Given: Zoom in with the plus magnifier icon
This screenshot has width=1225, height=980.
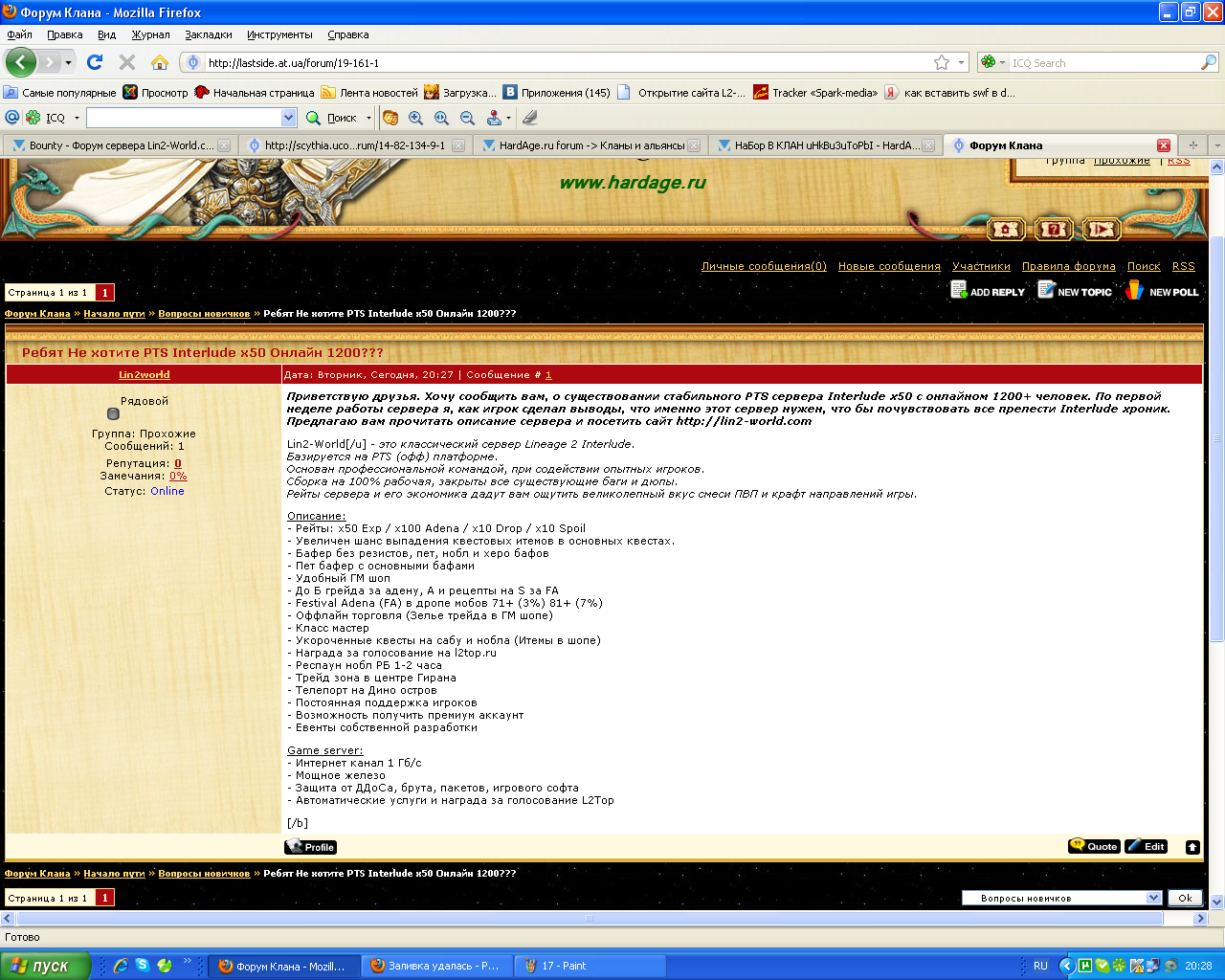Looking at the screenshot, I should point(415,118).
